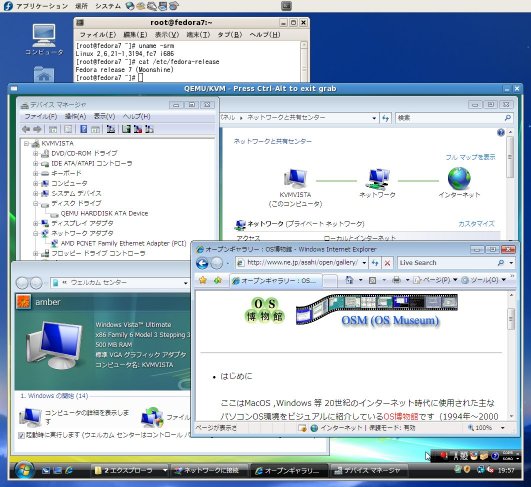The image size is (531, 487).
Task: Click the Windows Vista Start orb
Action: 24,470
